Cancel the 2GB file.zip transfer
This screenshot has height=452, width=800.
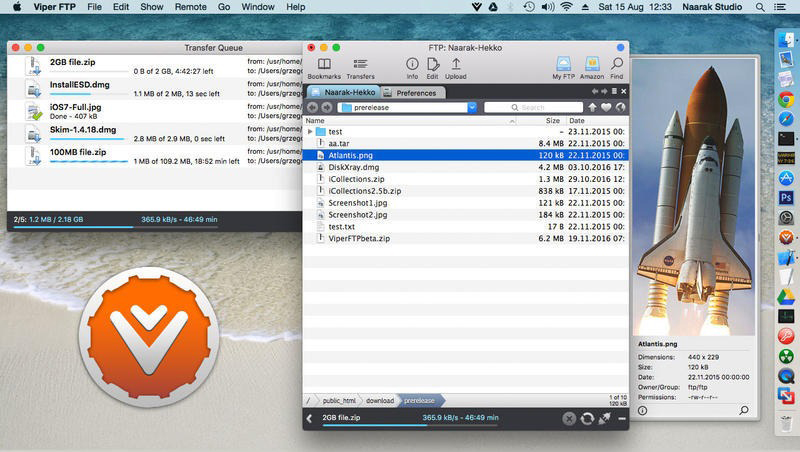click(568, 418)
